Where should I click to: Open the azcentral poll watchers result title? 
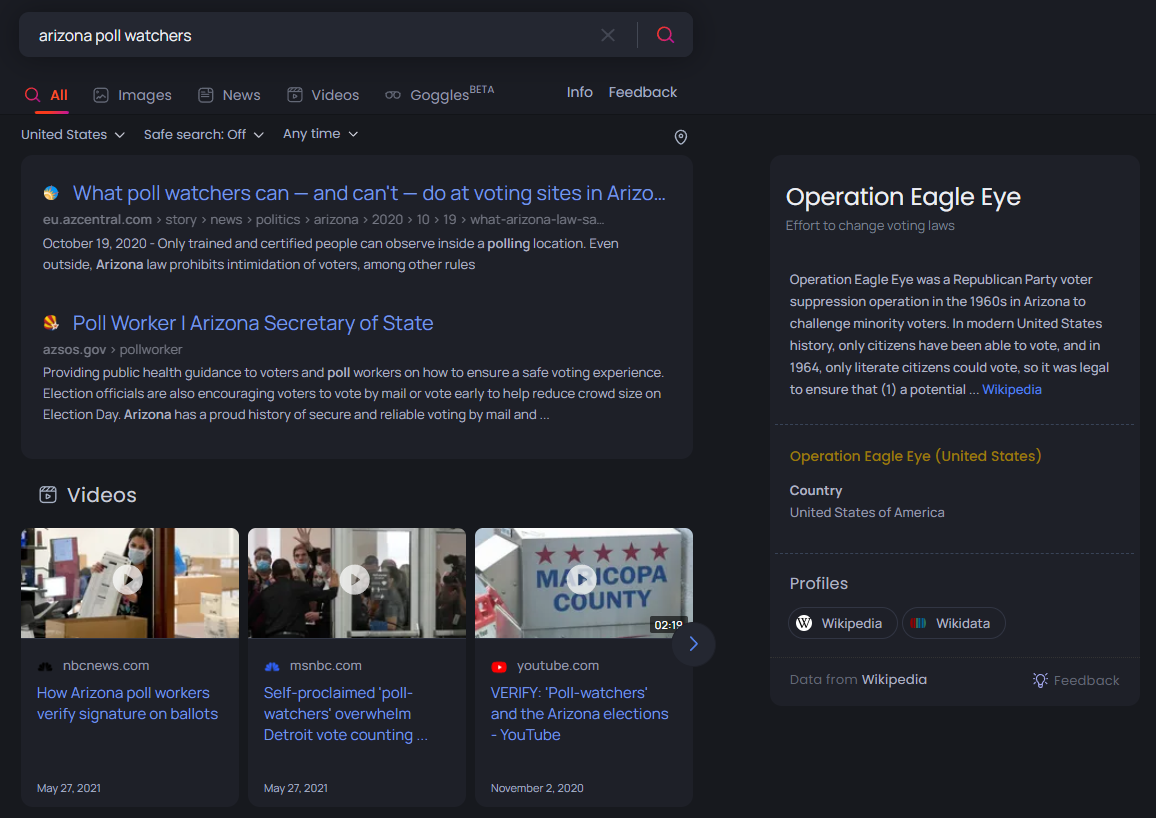click(369, 193)
